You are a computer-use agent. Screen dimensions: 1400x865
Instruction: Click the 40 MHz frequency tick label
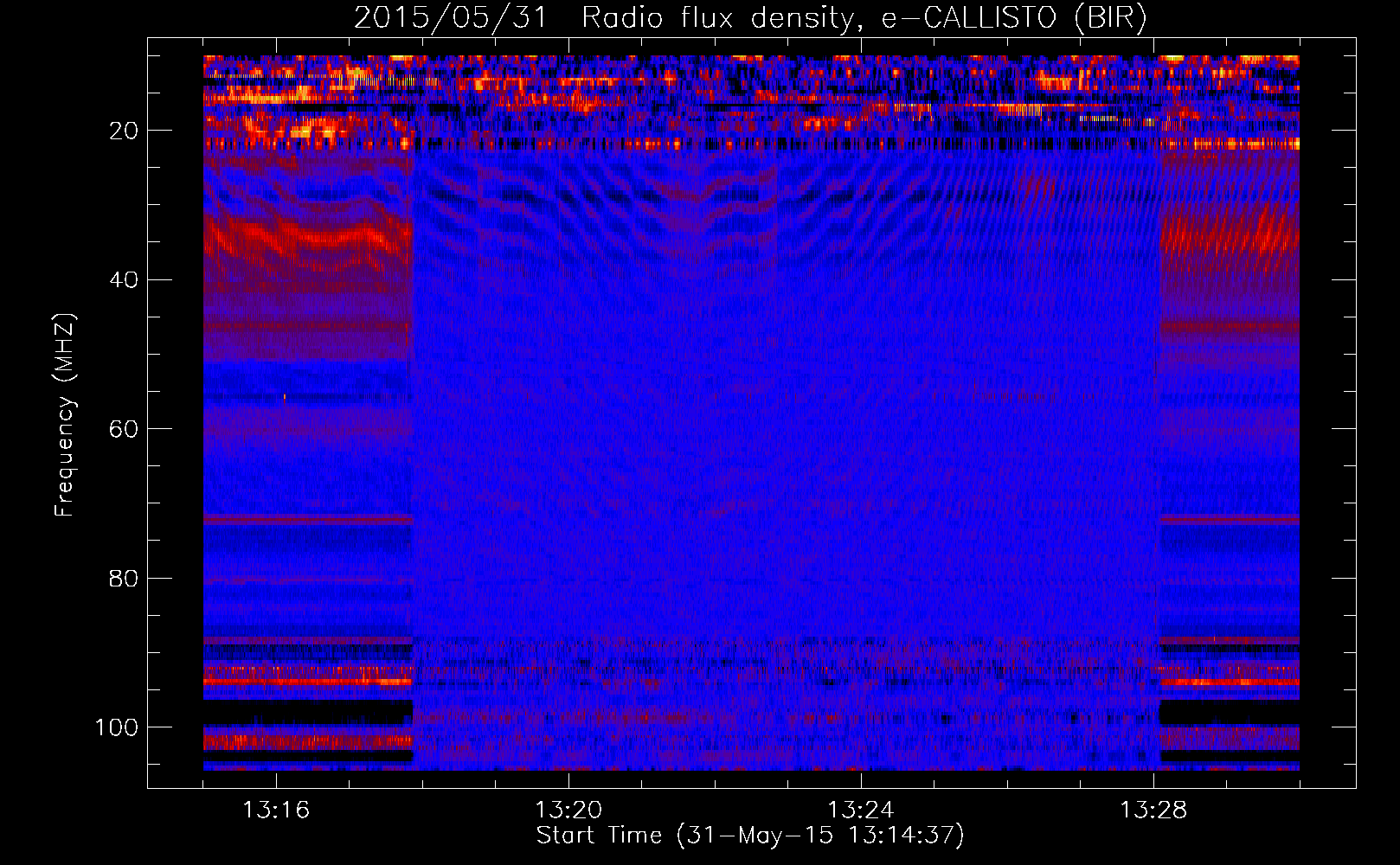(x=124, y=280)
